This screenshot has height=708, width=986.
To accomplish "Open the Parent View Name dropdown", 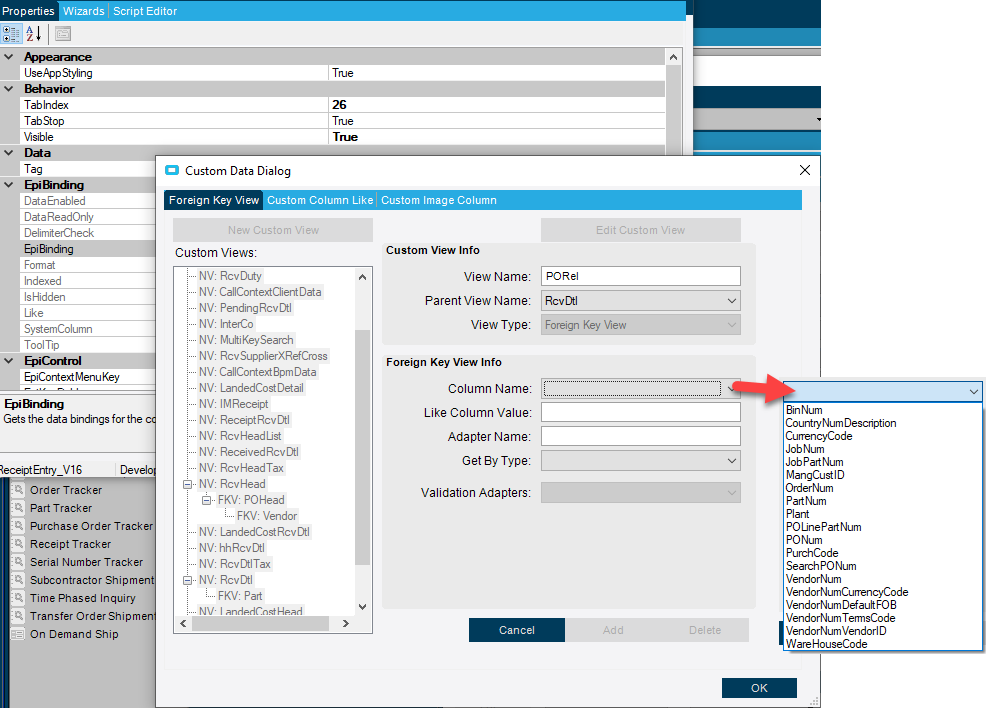I will coord(732,301).
